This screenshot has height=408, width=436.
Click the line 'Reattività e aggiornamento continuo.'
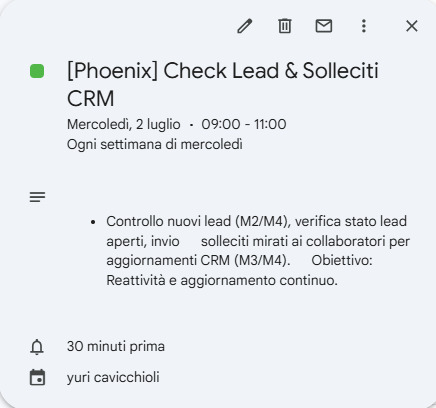coord(222,280)
